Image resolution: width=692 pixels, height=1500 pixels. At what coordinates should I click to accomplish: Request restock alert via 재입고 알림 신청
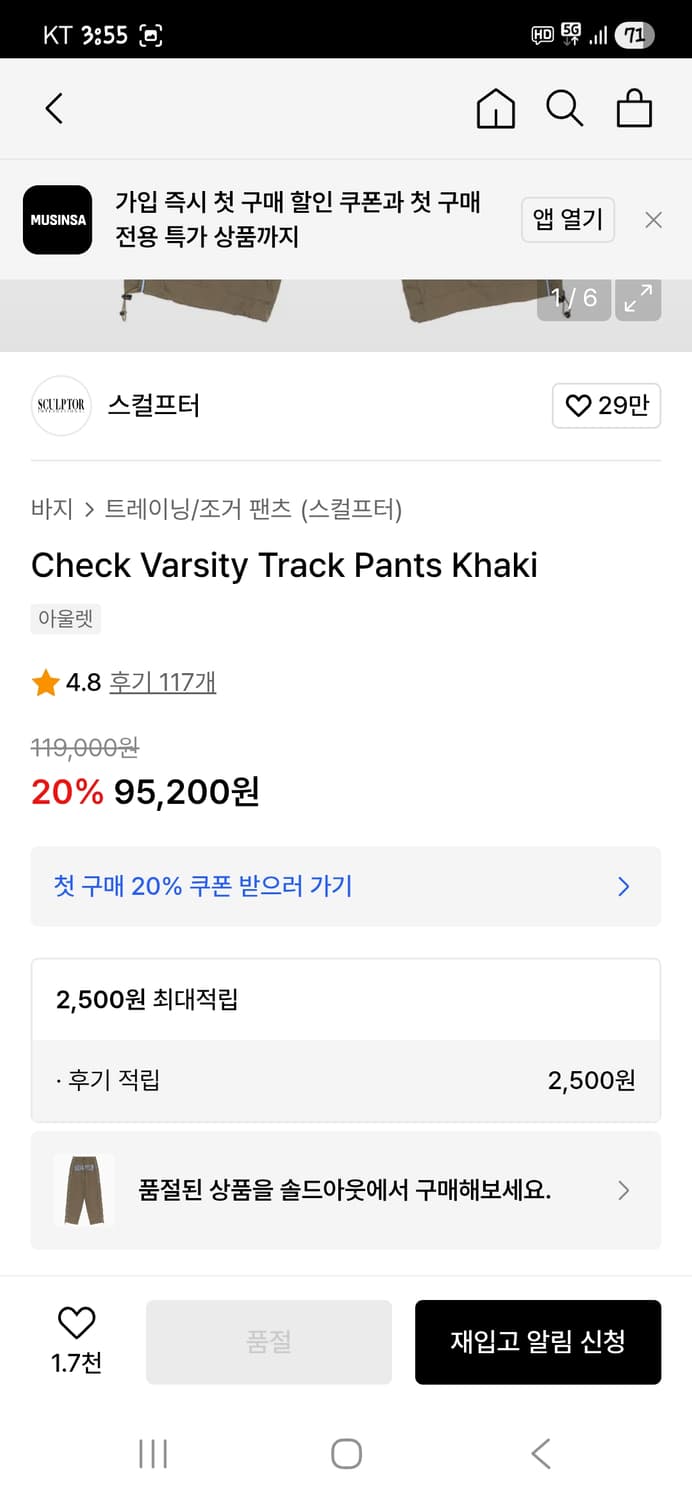[538, 1341]
